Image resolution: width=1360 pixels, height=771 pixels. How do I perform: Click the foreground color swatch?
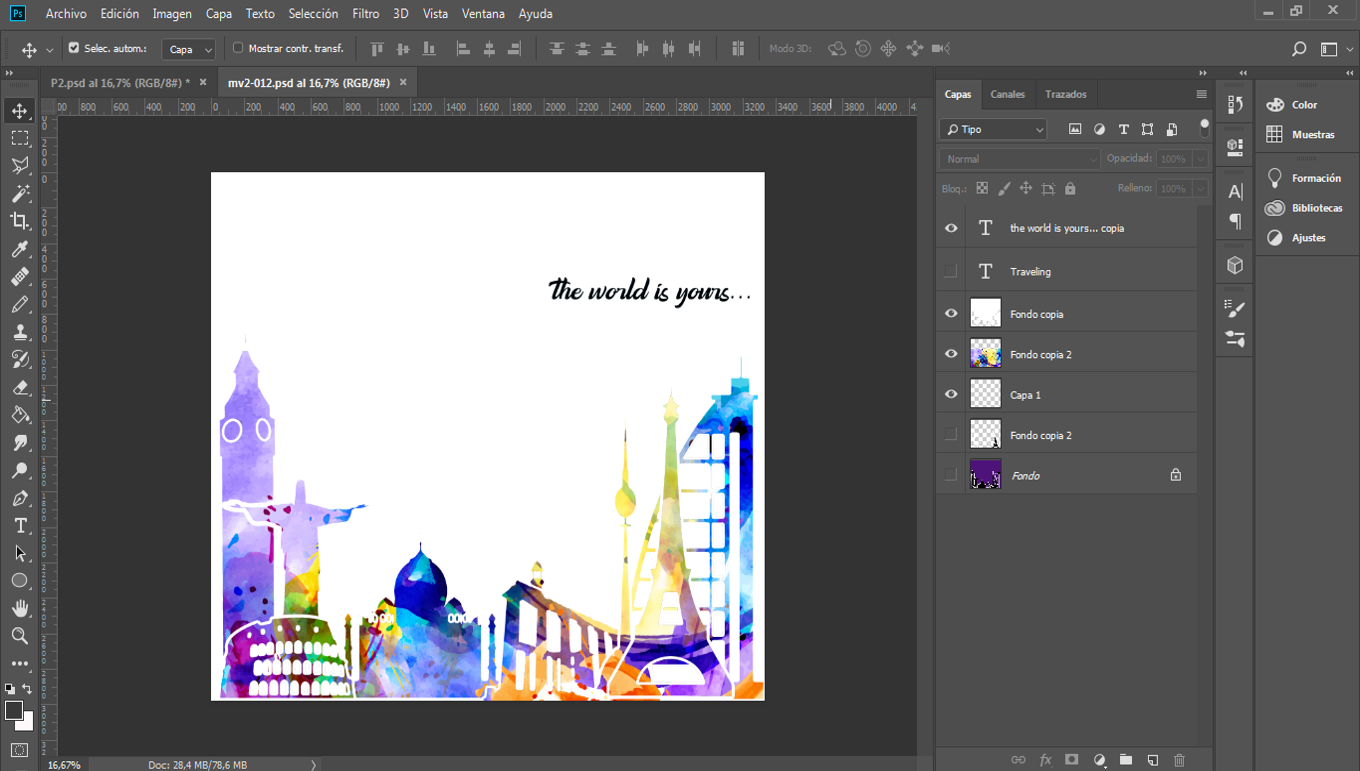[x=14, y=710]
